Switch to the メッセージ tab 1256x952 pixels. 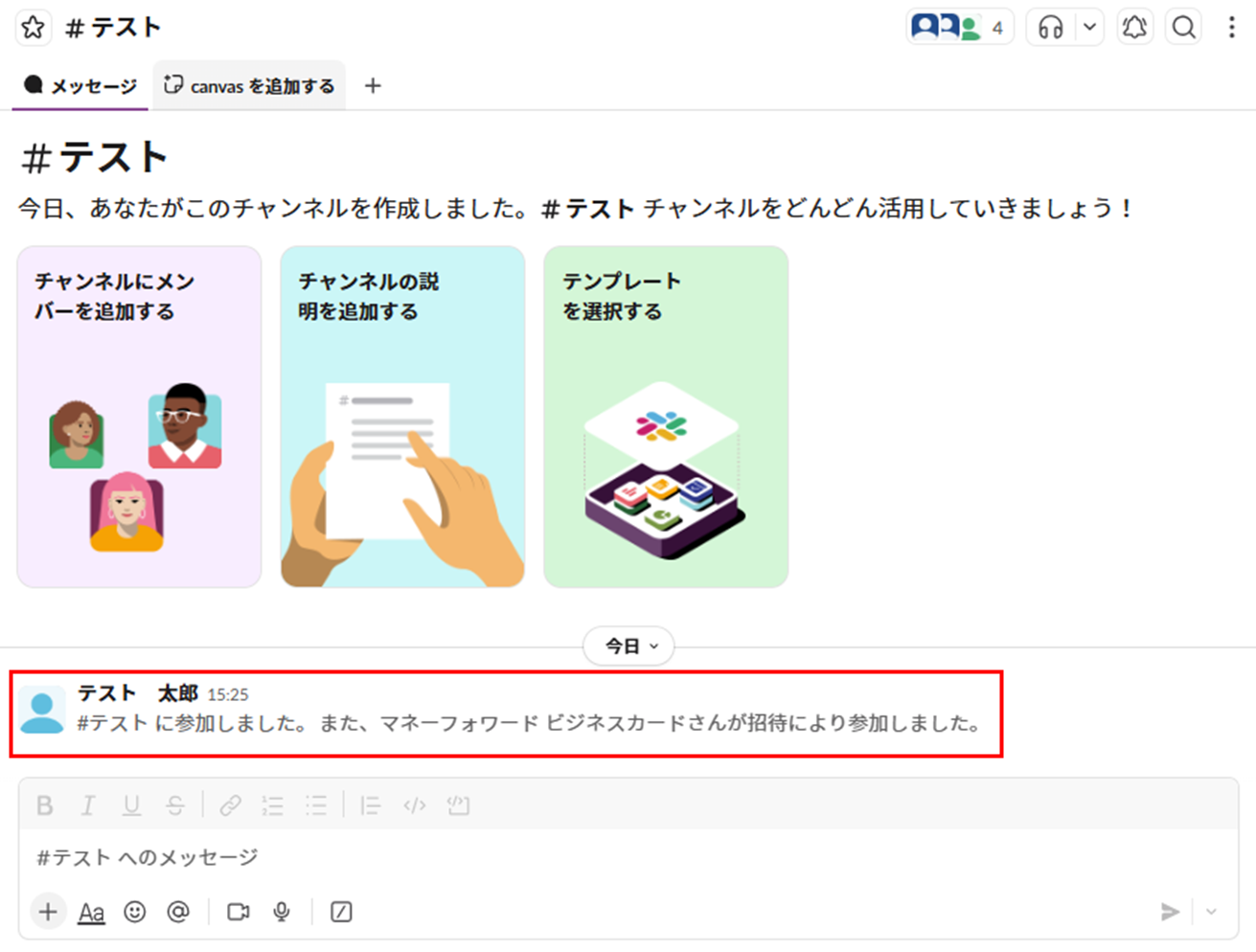[80, 86]
